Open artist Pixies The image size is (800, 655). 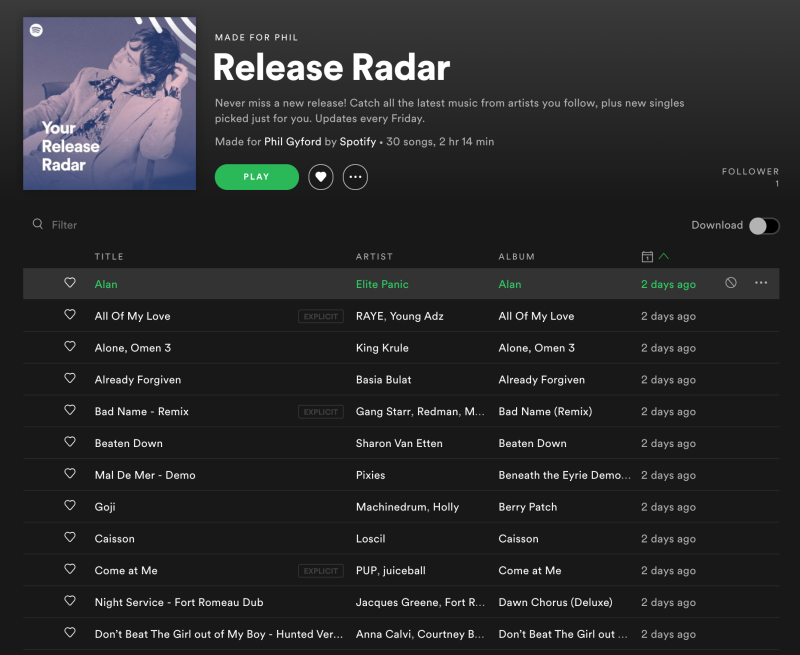coord(370,475)
